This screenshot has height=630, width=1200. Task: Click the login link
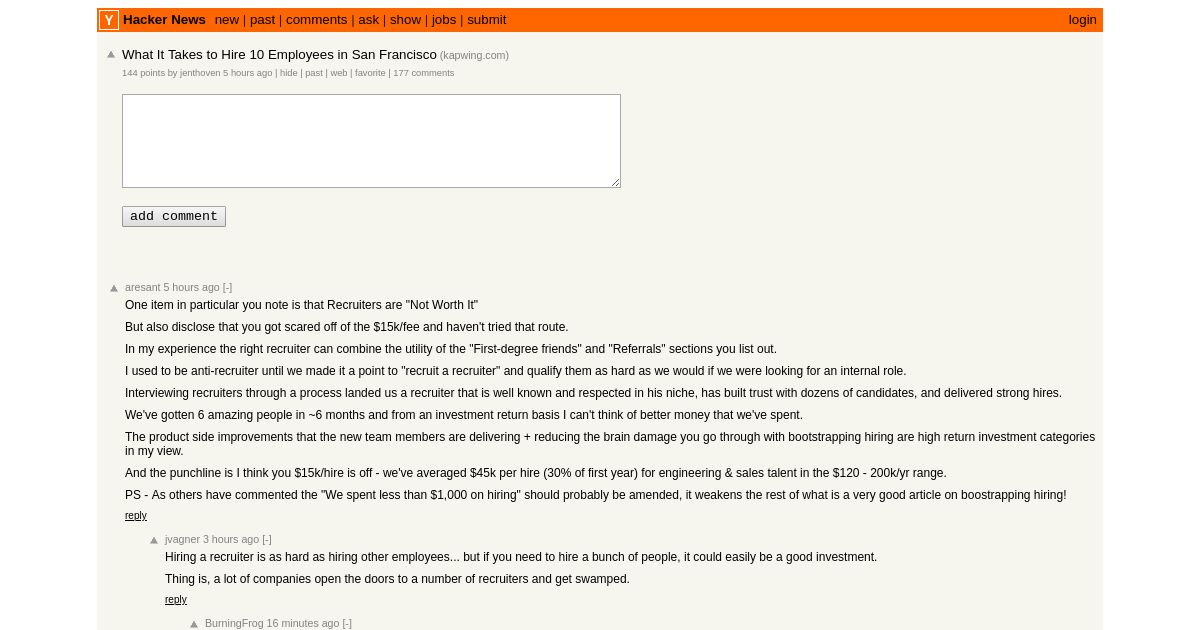pos(1082,20)
